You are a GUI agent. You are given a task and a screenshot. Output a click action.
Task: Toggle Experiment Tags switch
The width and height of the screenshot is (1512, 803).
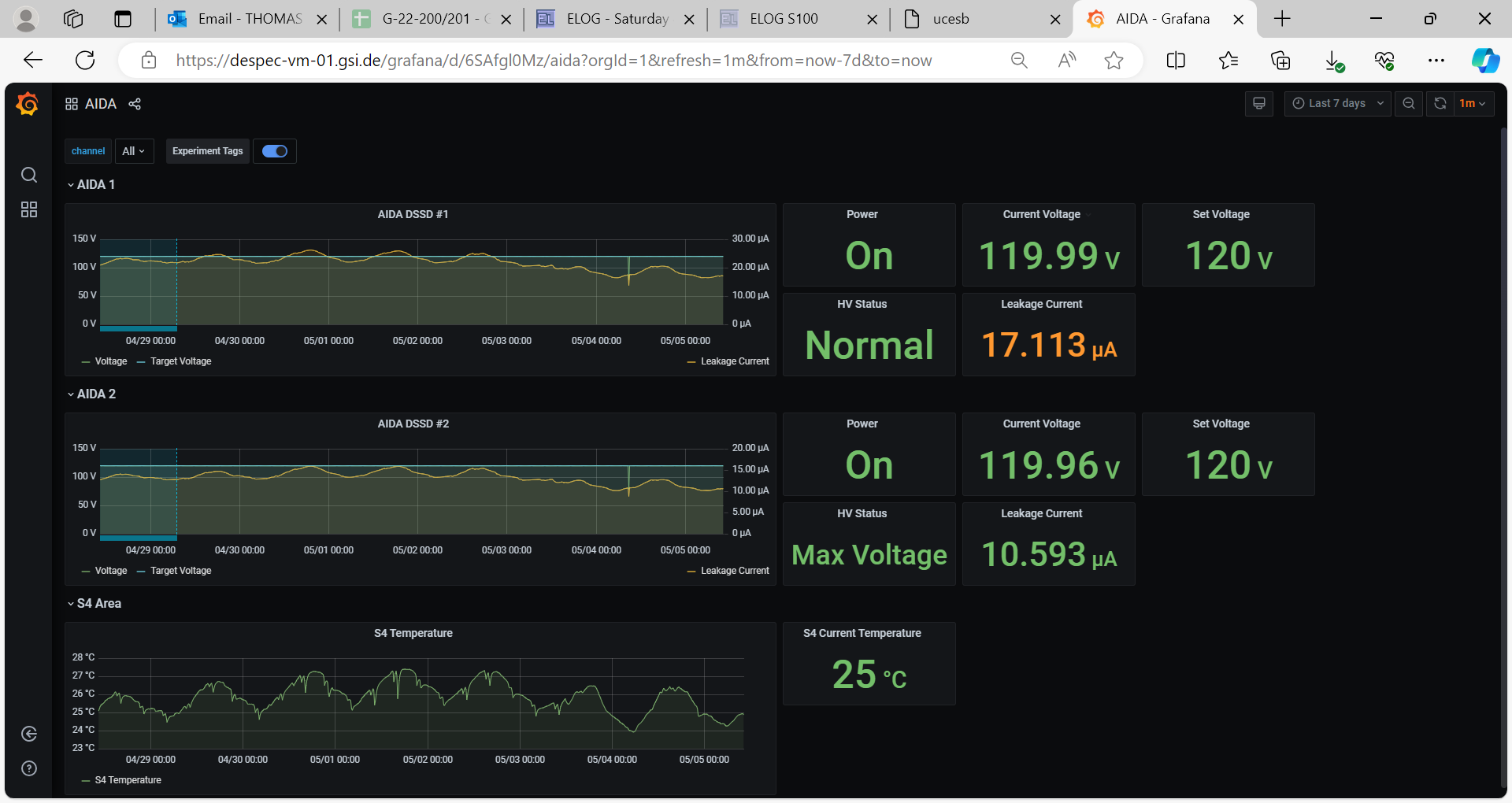tap(275, 151)
